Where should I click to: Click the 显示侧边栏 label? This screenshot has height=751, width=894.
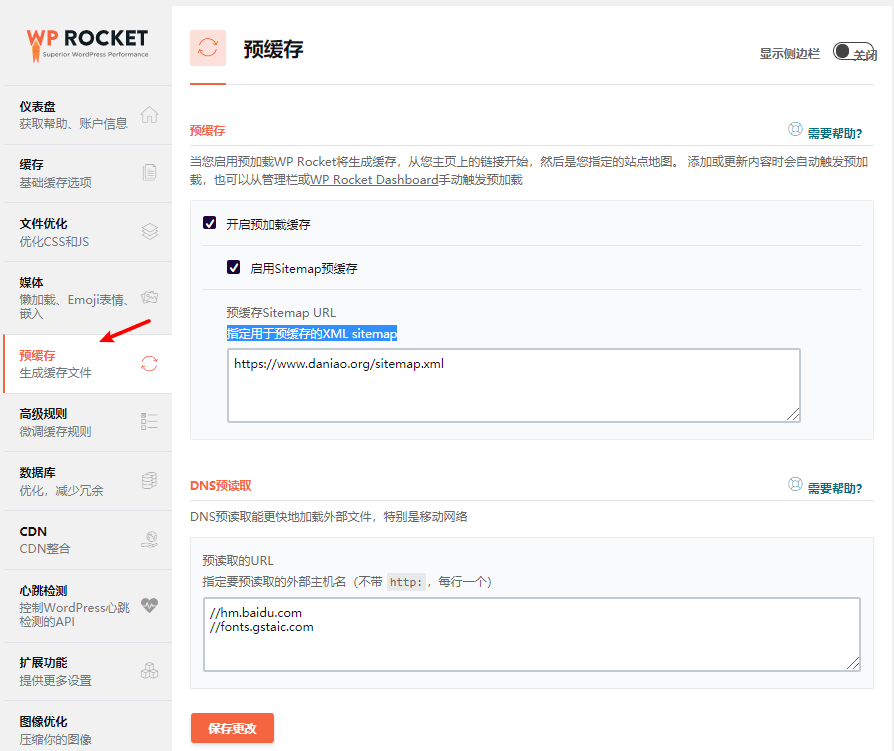790,54
